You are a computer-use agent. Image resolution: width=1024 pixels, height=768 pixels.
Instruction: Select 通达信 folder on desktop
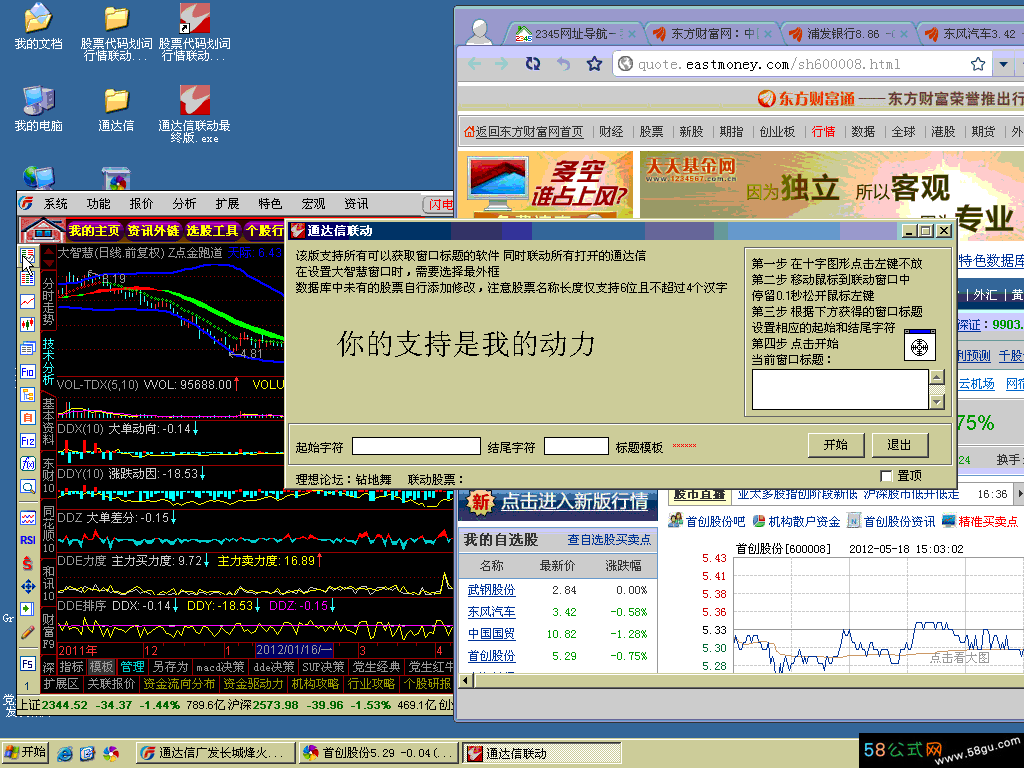pos(116,108)
